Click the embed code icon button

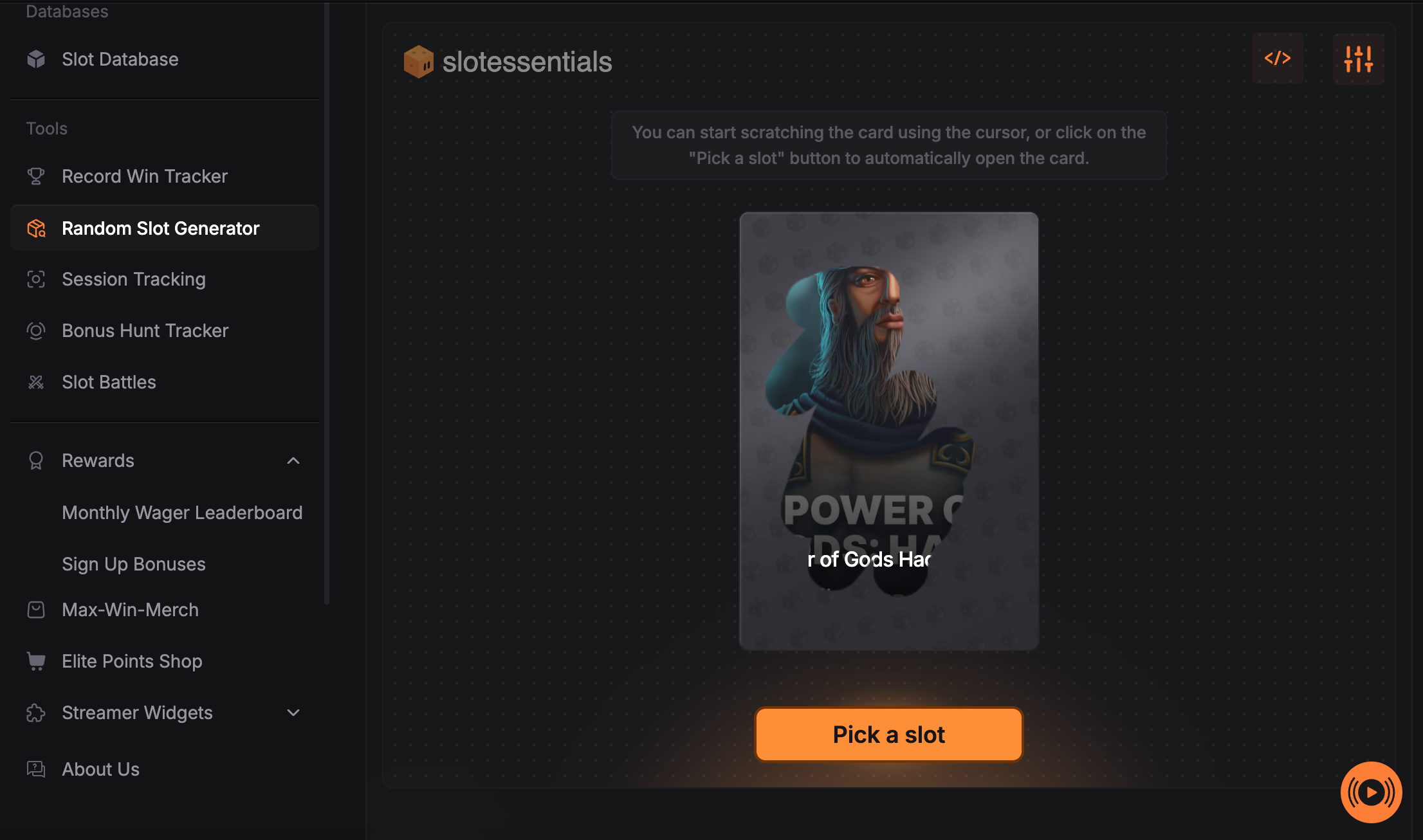[x=1277, y=59]
